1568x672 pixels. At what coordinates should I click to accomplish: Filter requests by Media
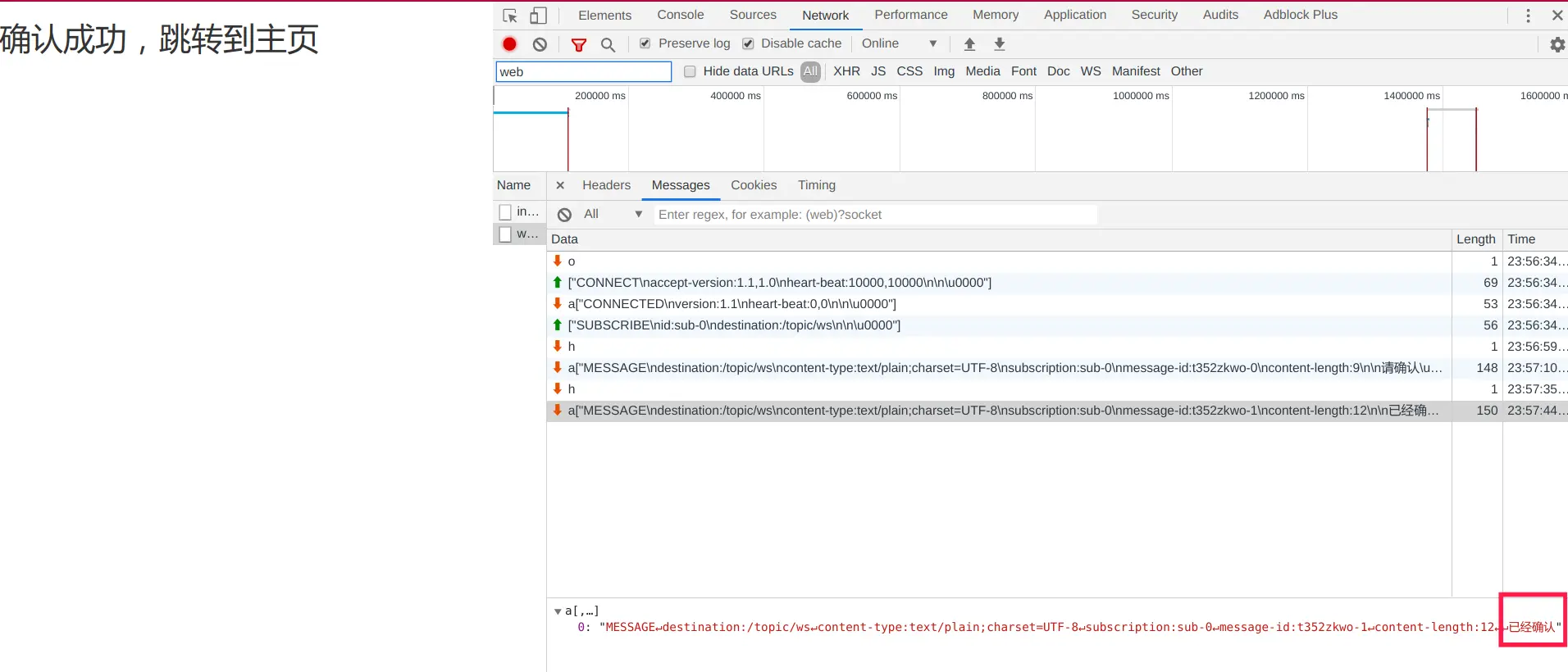tap(982, 71)
